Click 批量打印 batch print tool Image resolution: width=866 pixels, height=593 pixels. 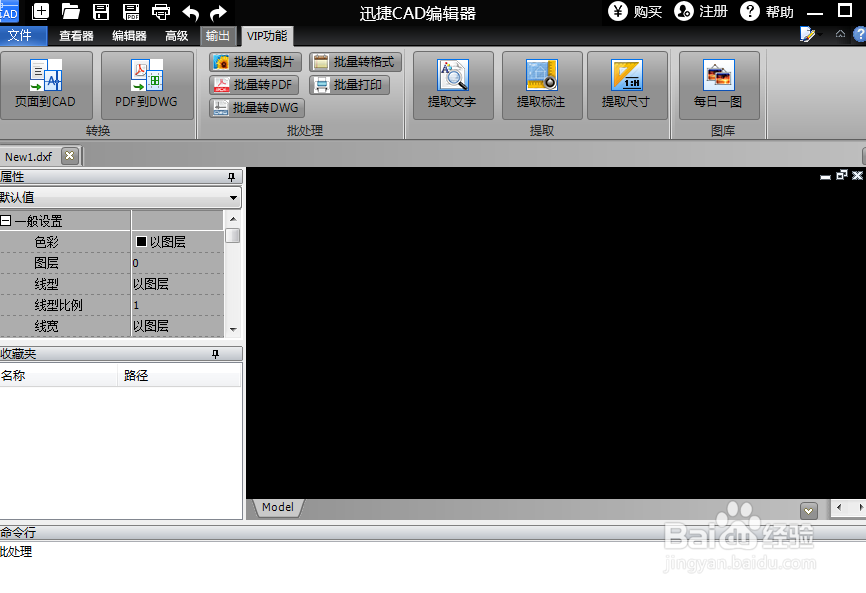350,85
